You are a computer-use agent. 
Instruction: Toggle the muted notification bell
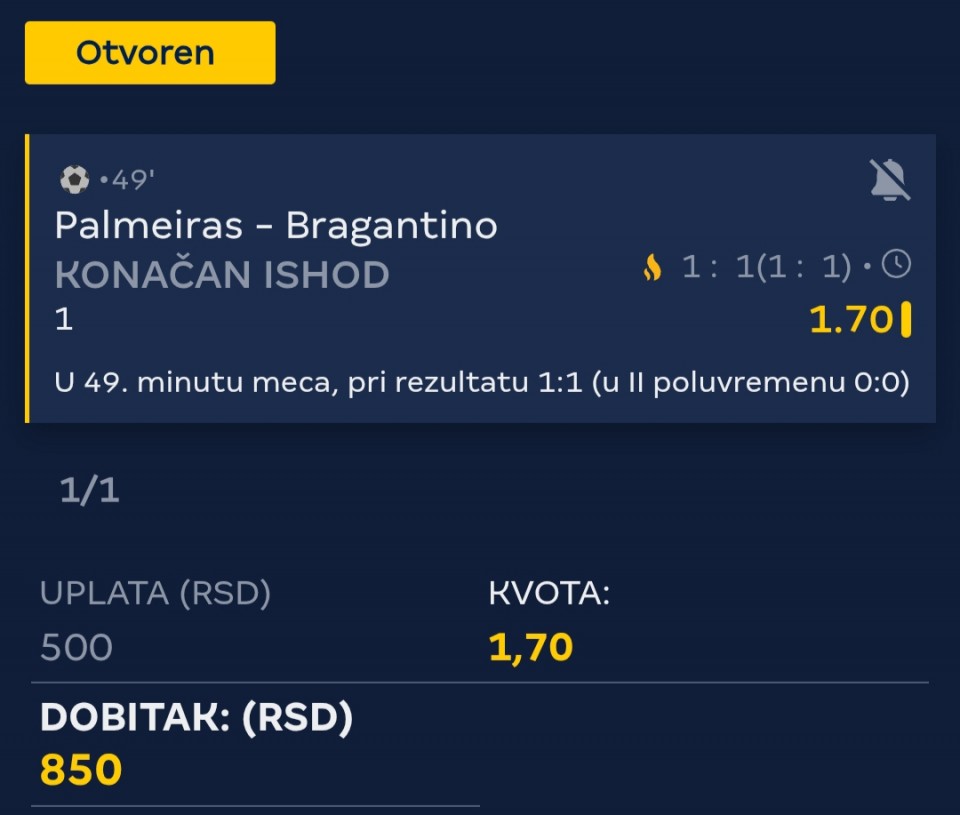(x=889, y=180)
